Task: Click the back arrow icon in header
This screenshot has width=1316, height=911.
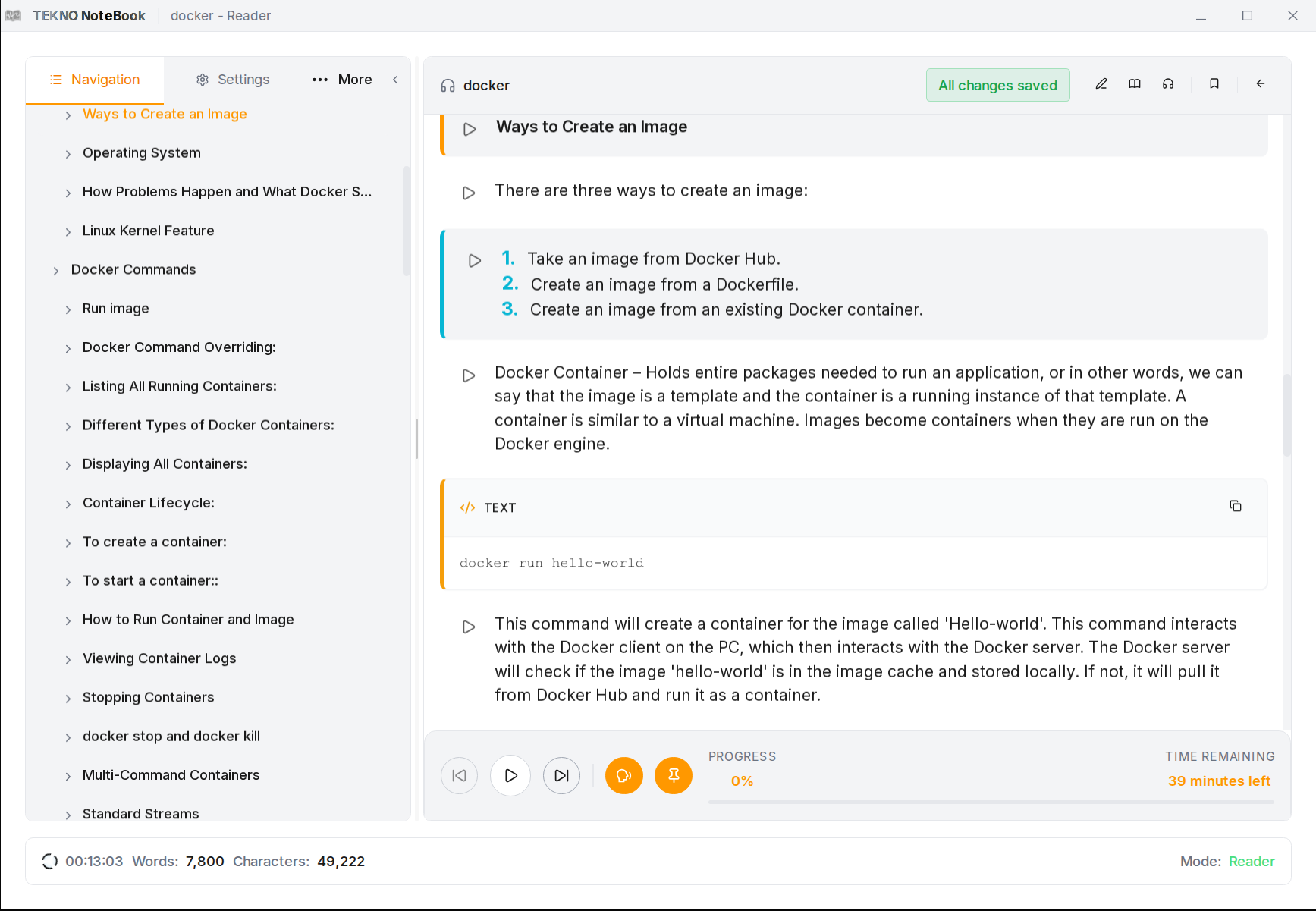Action: pos(1261,84)
